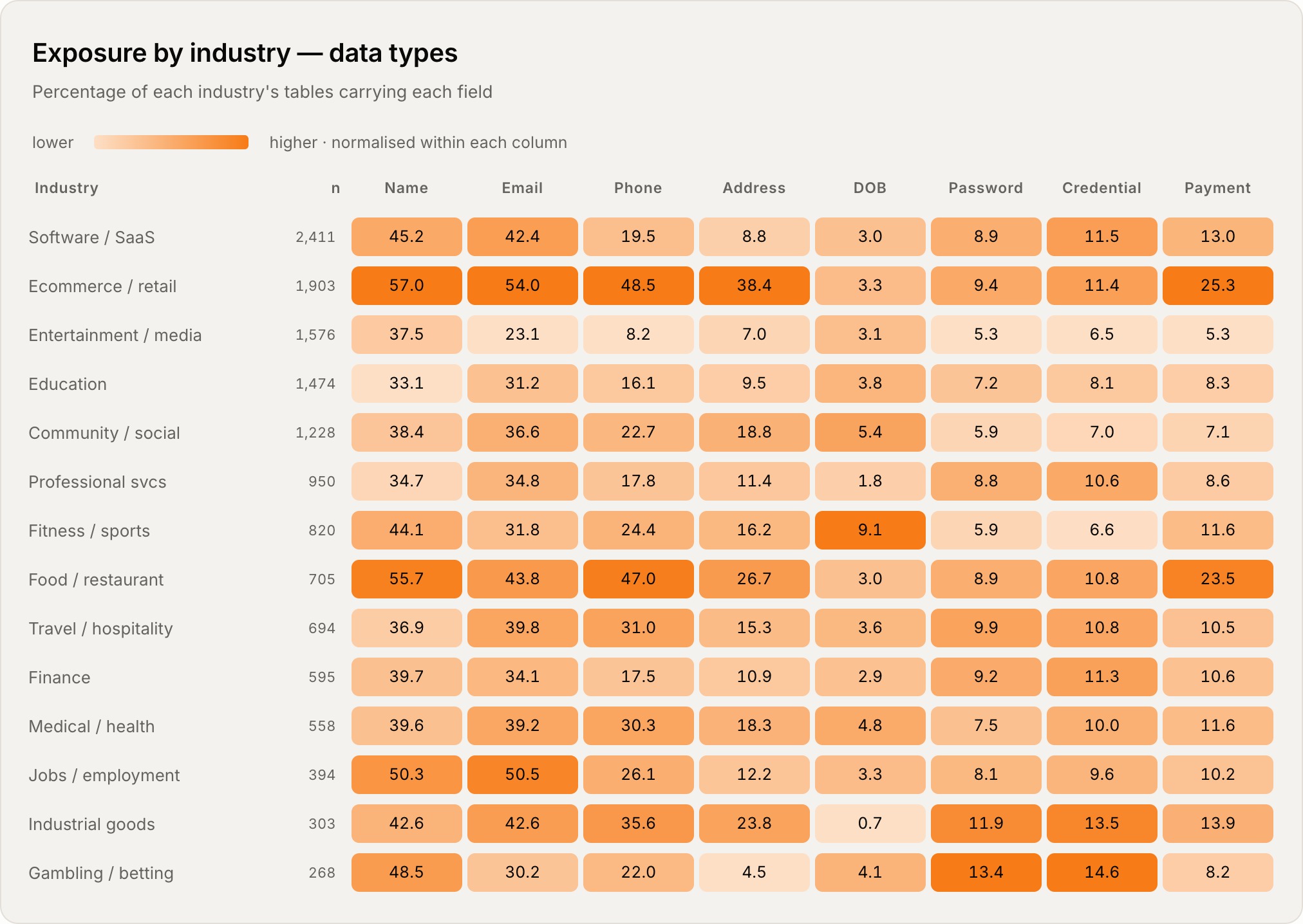This screenshot has width=1303, height=924.
Task: Click the Name column header
Action: 406,188
